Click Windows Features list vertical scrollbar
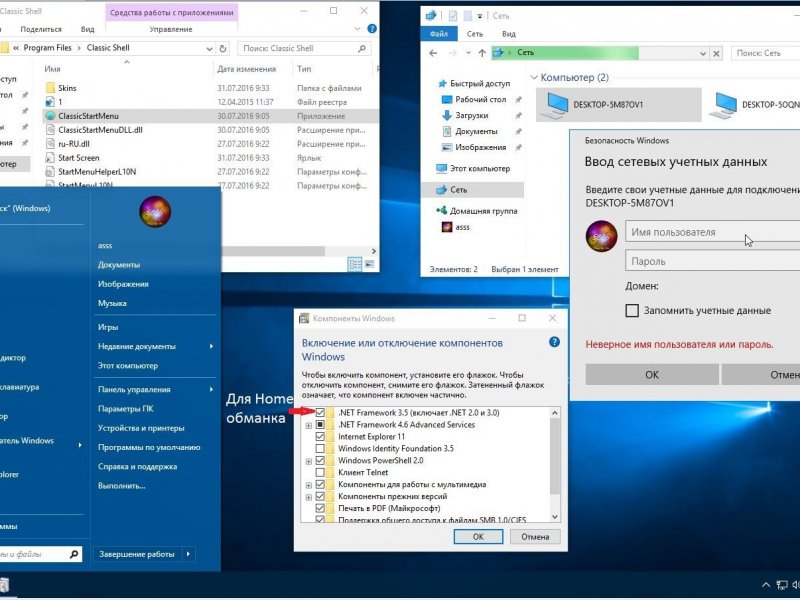The width and height of the screenshot is (800, 600). [555, 457]
